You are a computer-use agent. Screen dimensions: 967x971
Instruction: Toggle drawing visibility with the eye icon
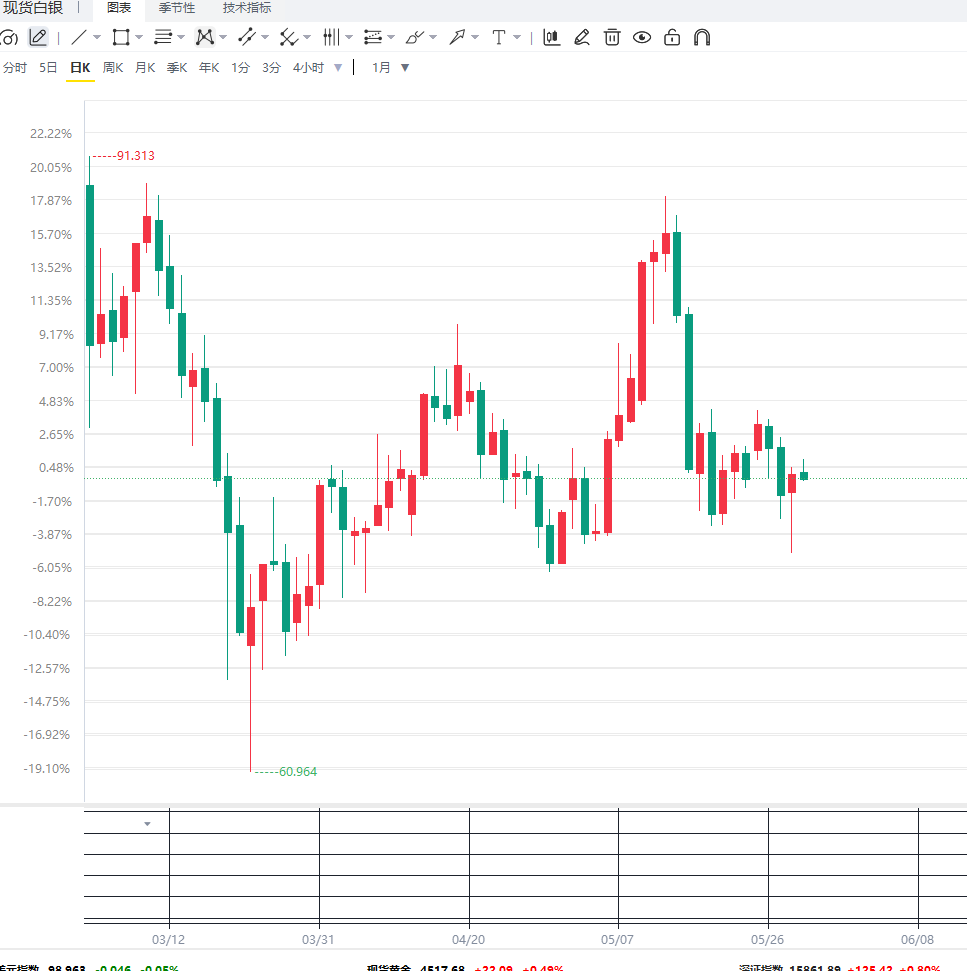tap(642, 37)
